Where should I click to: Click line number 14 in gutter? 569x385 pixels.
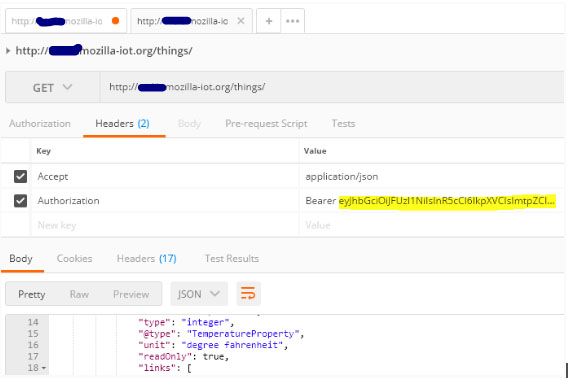pyautogui.click(x=33, y=322)
